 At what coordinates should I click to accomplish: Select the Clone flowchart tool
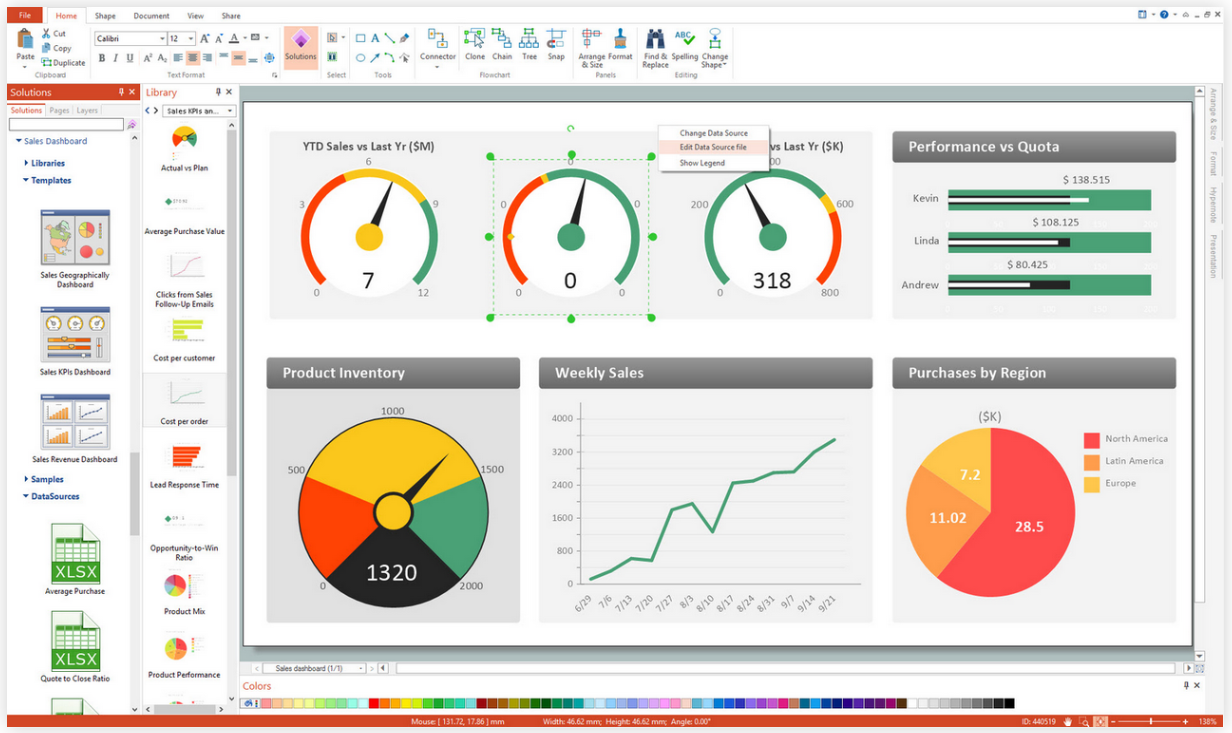pos(475,45)
